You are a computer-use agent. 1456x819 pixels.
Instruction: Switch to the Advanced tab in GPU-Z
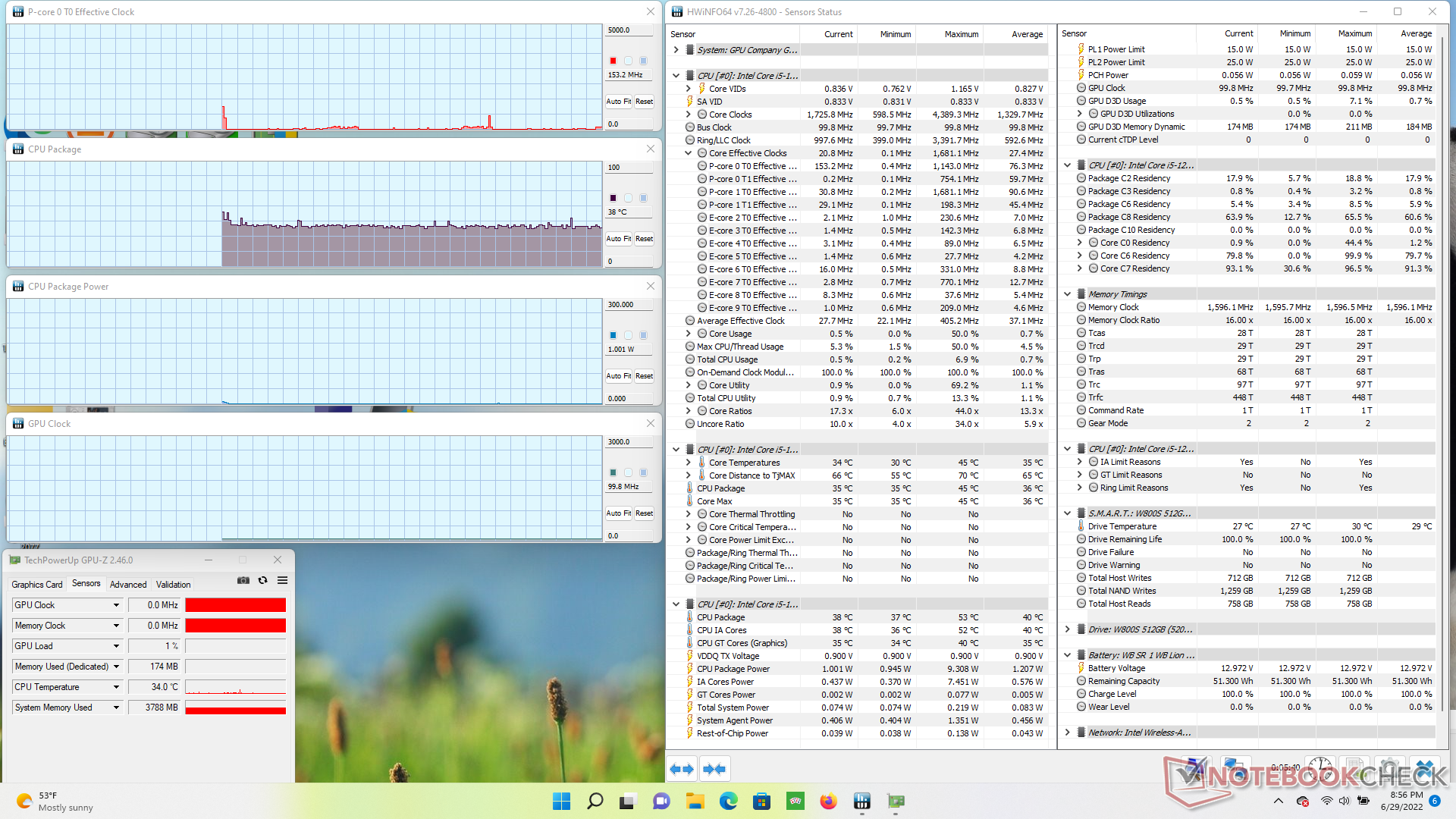(x=127, y=584)
